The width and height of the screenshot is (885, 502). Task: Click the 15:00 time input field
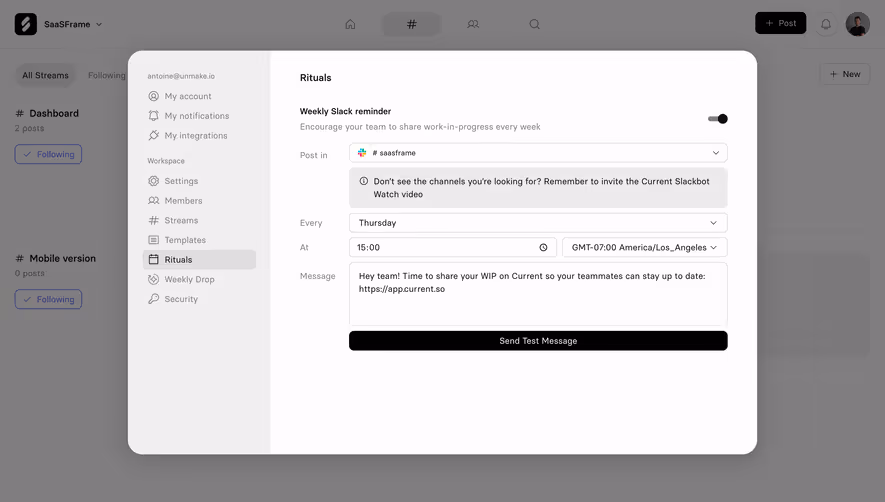click(453, 247)
